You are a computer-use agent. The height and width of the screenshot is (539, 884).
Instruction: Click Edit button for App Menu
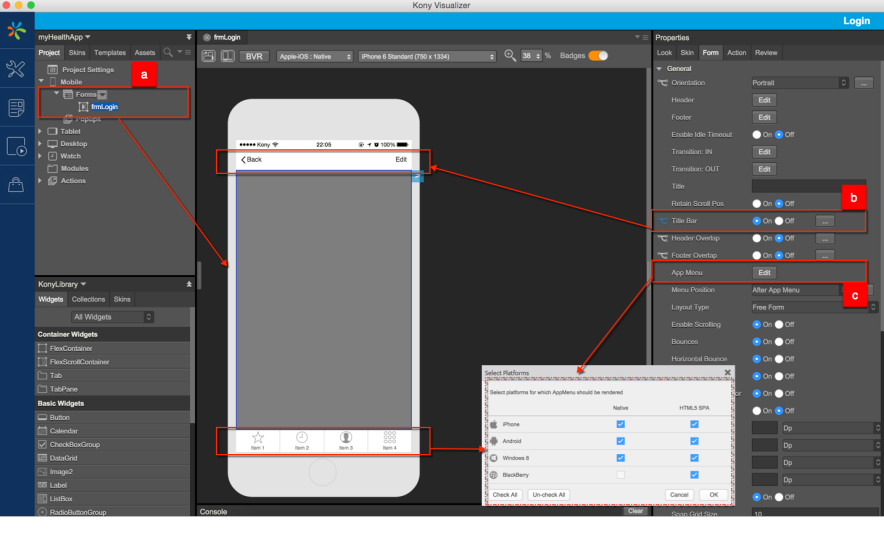click(x=764, y=273)
